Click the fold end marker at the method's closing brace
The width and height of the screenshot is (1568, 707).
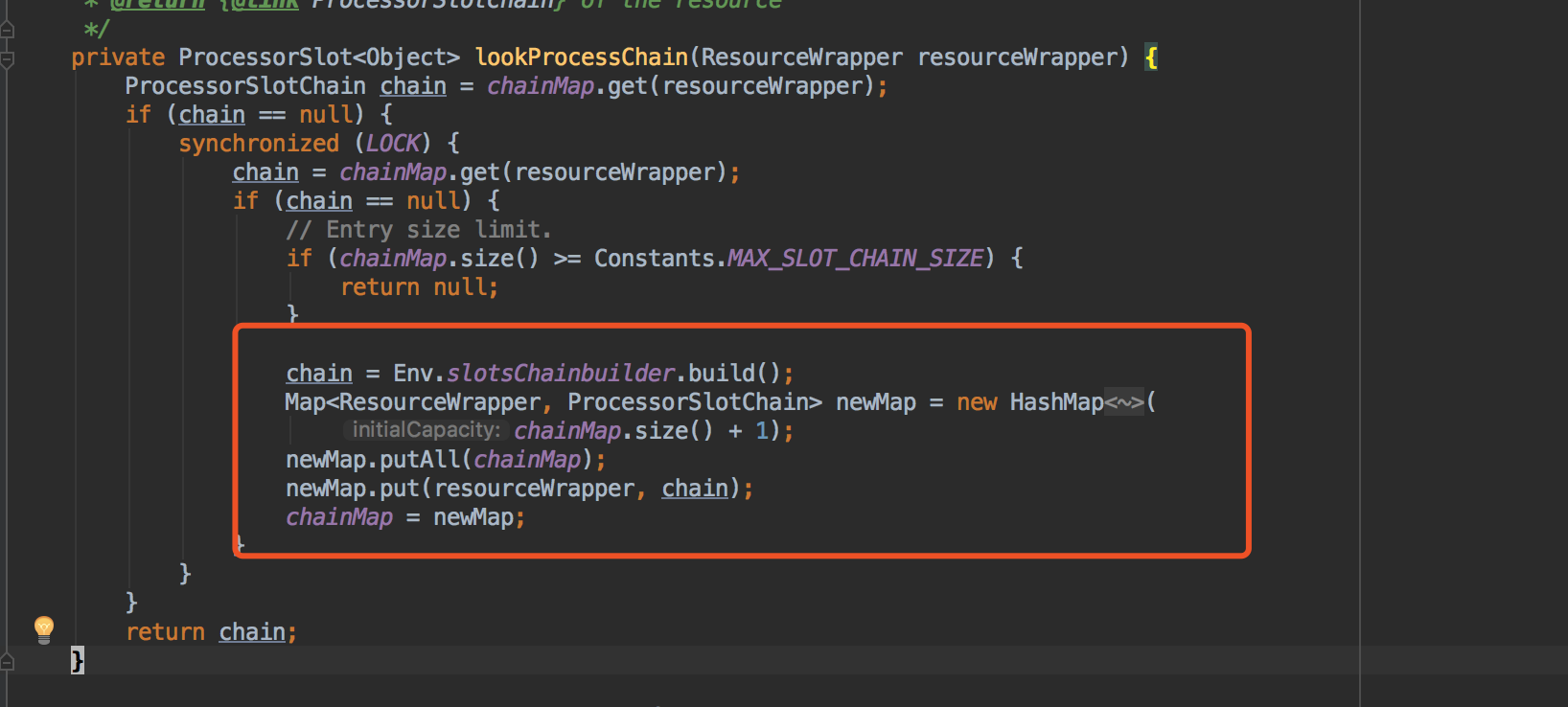tap(7, 661)
